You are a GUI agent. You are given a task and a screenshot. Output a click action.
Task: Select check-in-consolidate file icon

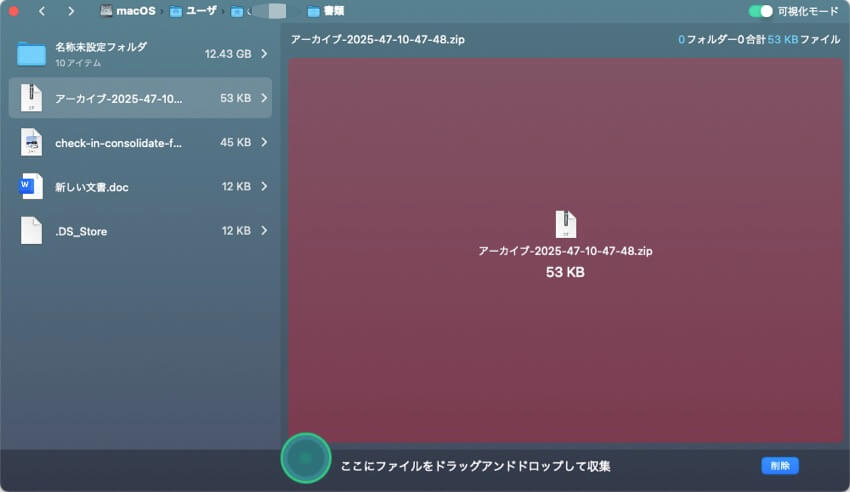coord(31,142)
